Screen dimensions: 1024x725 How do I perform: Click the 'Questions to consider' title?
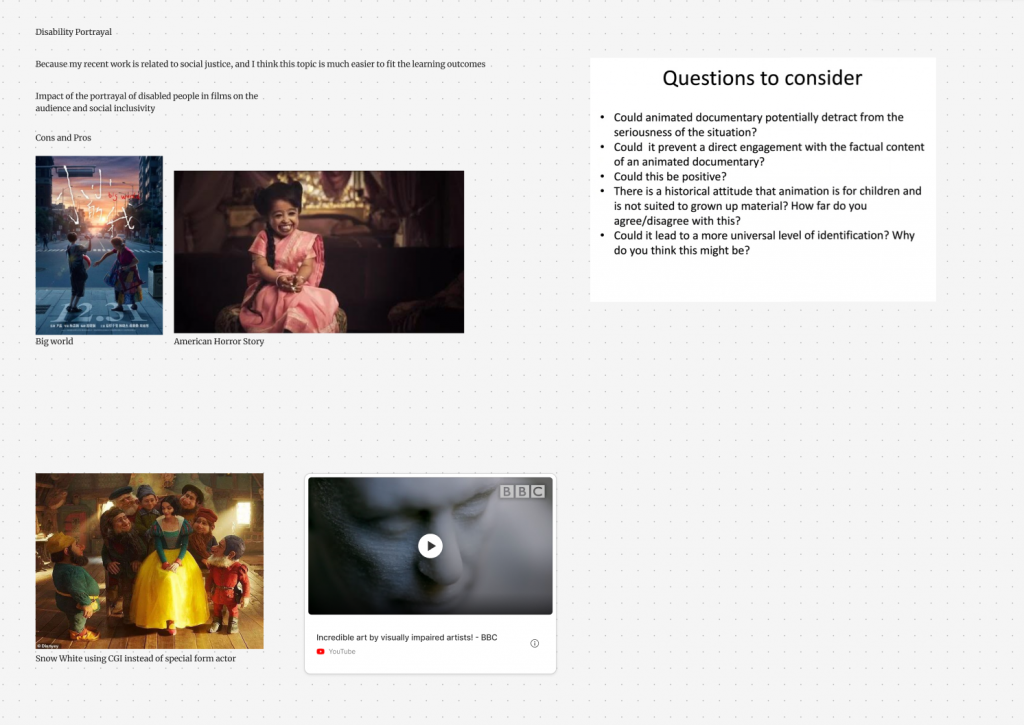pos(762,78)
